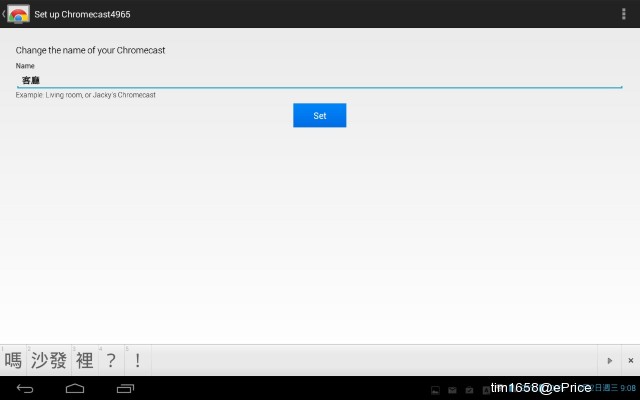Image resolution: width=640 pixels, height=400 pixels.
Task: Choose the 裡 keyboard suggestion
Action: click(85, 360)
